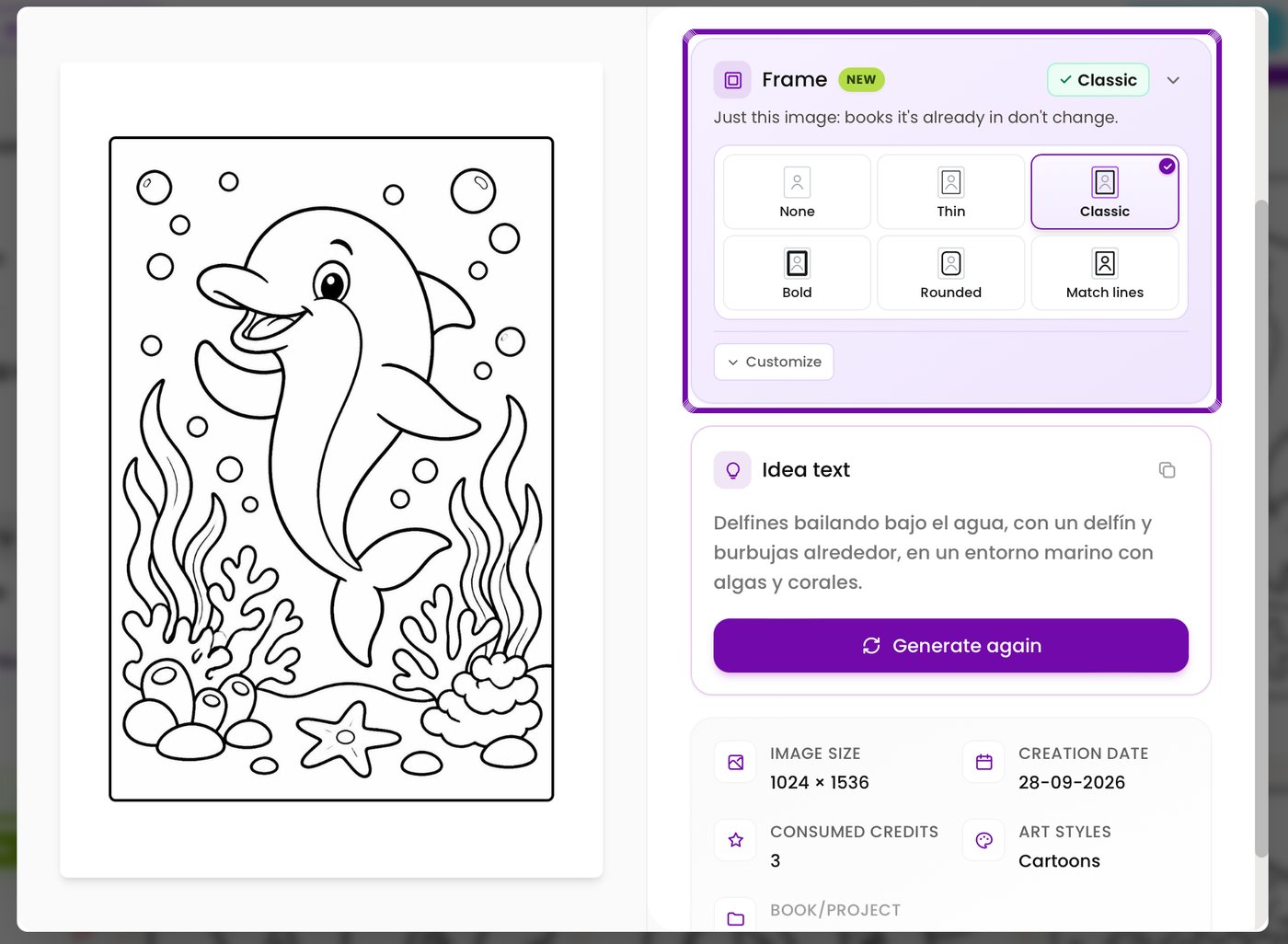Select the Rounded frame option
This screenshot has height=944, width=1288.
[950, 272]
